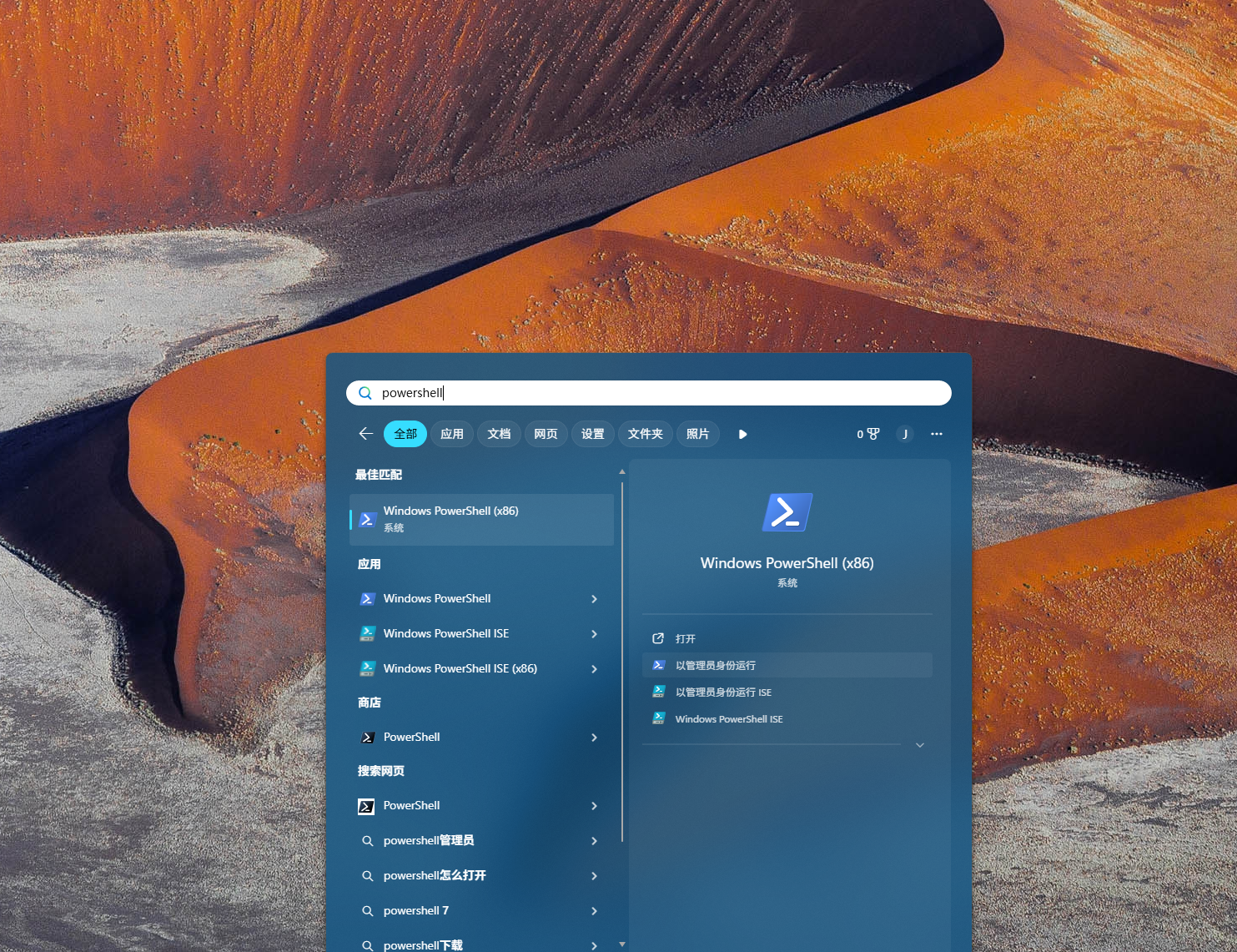
Task: Click the back arrow in search panel
Action: click(x=365, y=434)
